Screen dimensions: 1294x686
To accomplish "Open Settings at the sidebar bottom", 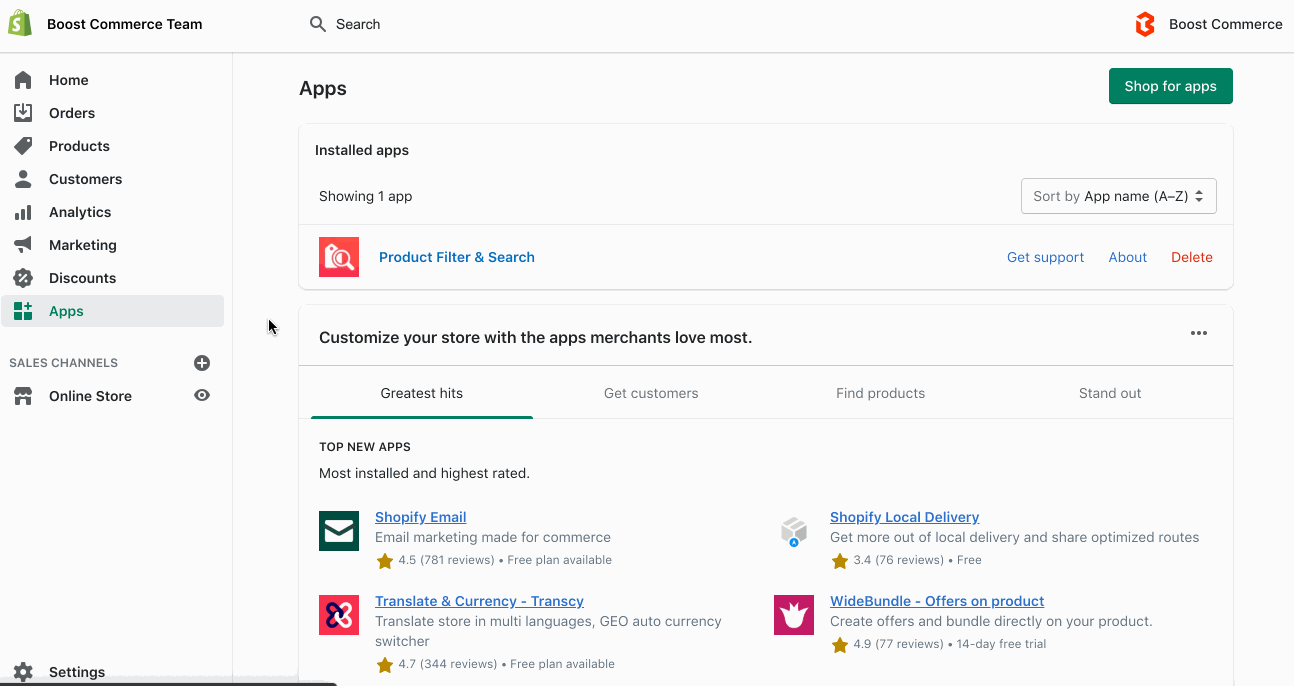I will 77,672.
